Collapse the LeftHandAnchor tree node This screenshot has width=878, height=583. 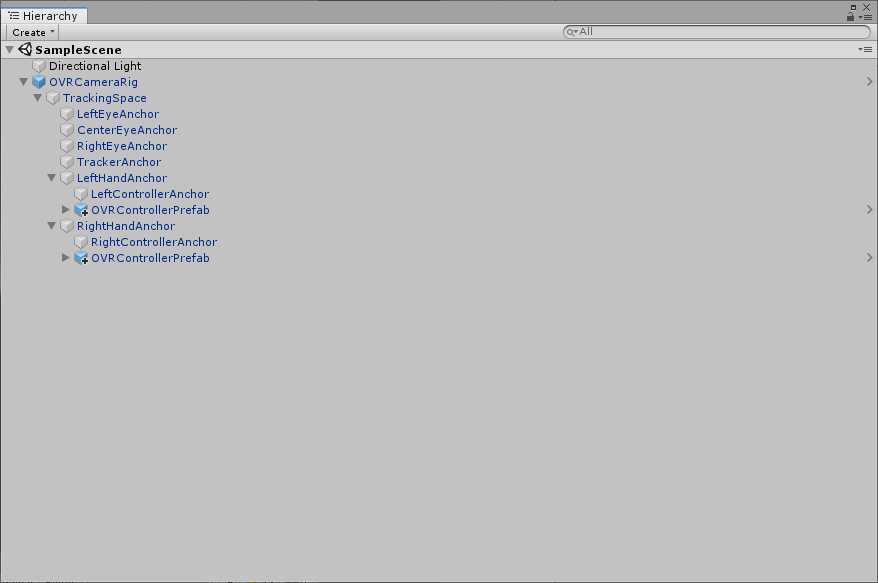(52, 178)
